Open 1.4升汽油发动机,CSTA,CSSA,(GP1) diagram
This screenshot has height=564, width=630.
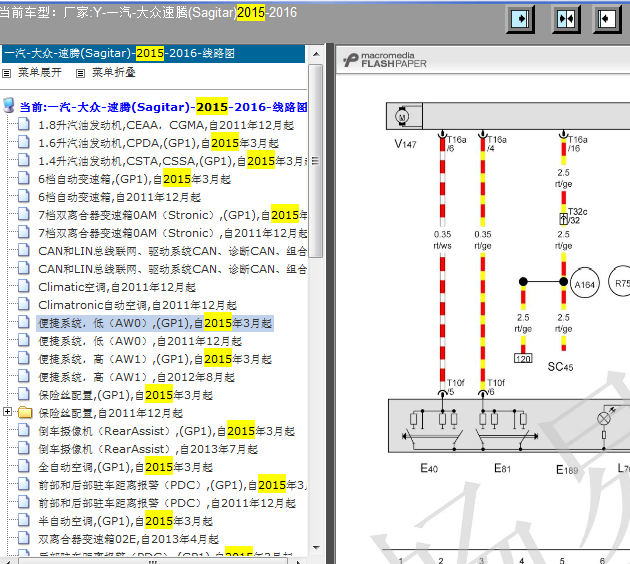tap(173, 161)
